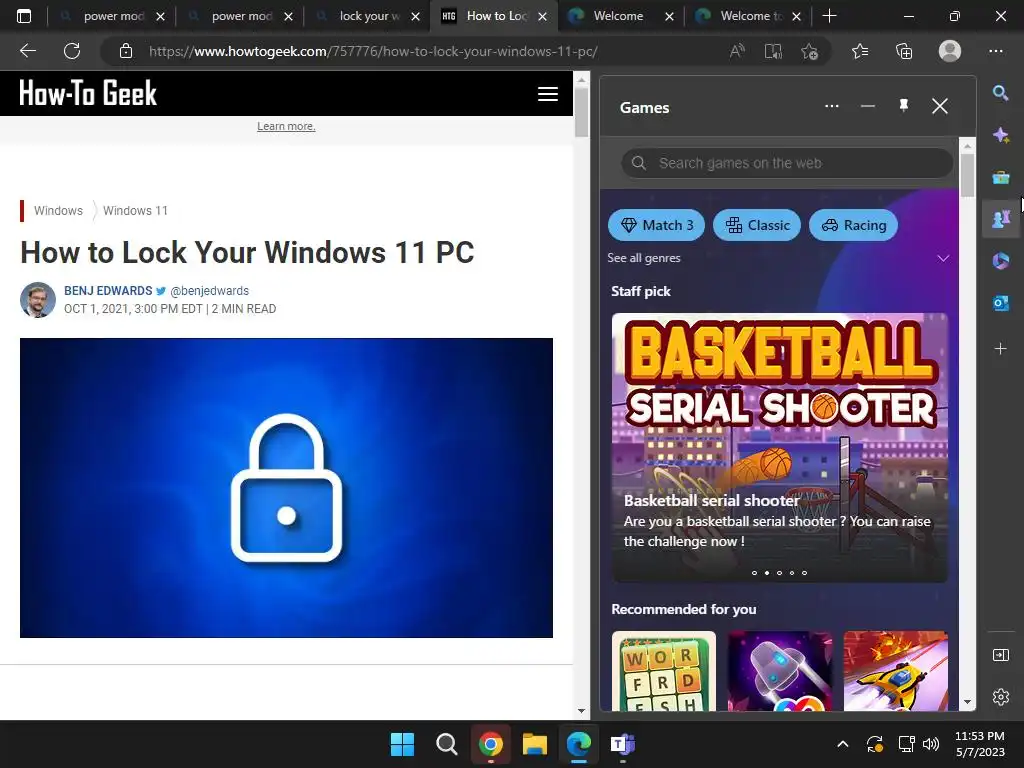Click the Games panel scrollbar thumb

coord(967,175)
